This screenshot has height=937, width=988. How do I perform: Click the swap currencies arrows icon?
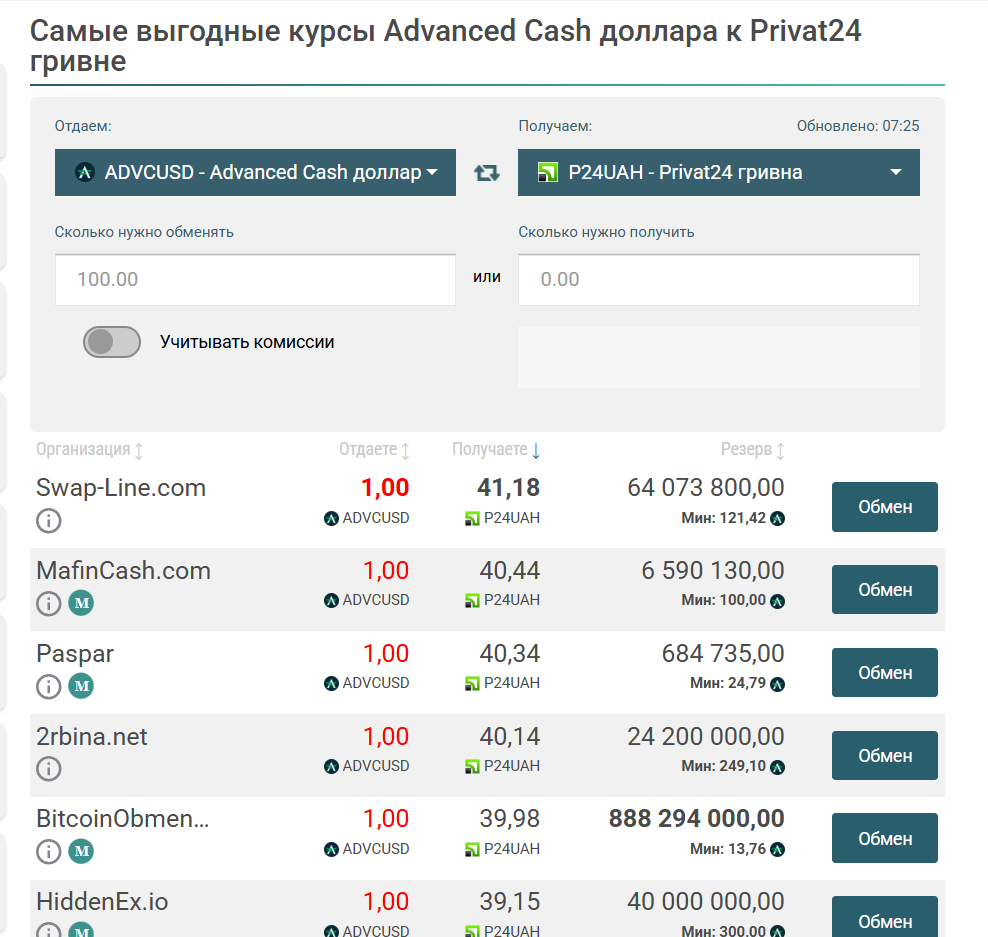pos(487,173)
